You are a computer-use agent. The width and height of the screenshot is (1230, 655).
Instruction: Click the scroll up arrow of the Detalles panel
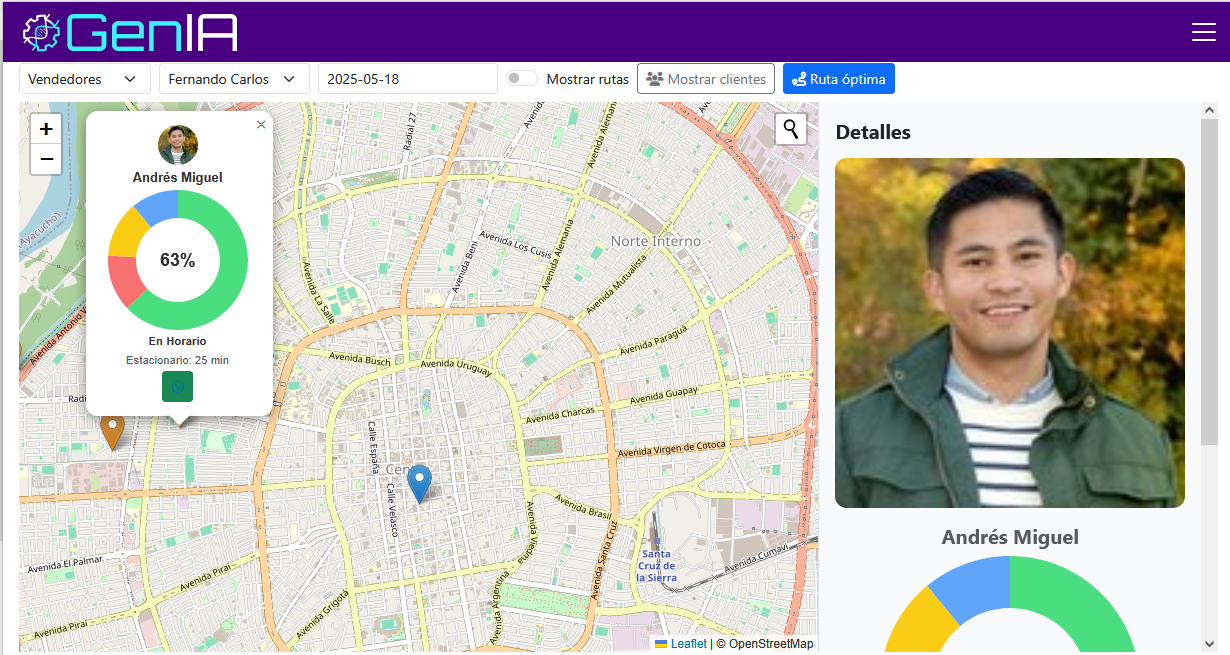point(1209,110)
